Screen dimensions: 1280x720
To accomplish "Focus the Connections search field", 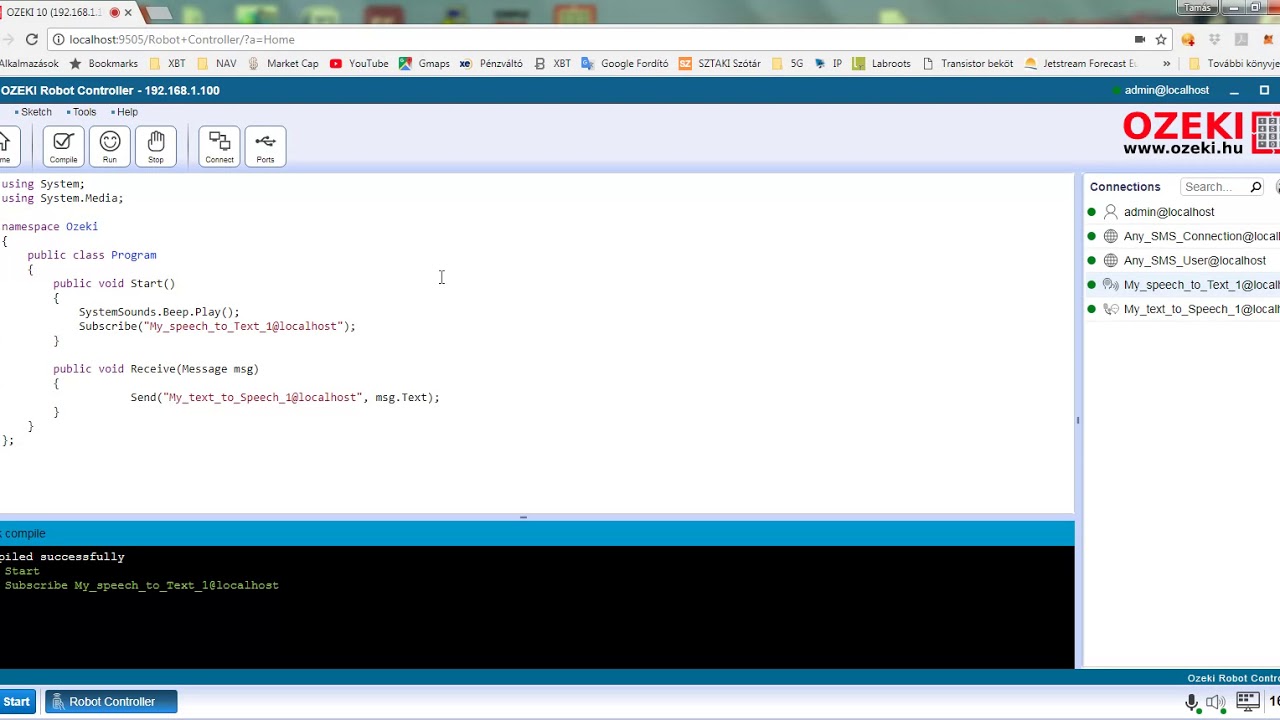I will coord(1214,187).
